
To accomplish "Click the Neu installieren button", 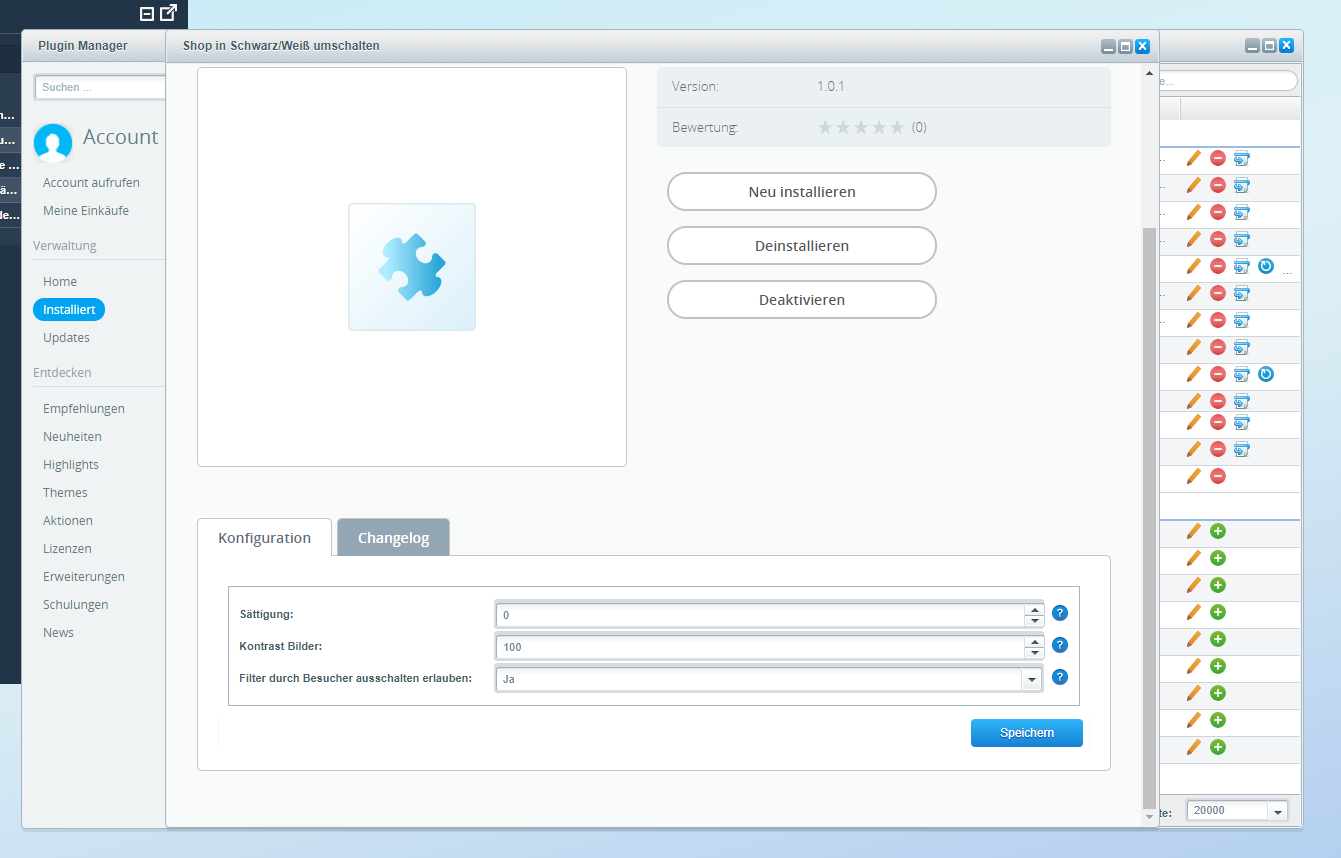I will (802, 191).
